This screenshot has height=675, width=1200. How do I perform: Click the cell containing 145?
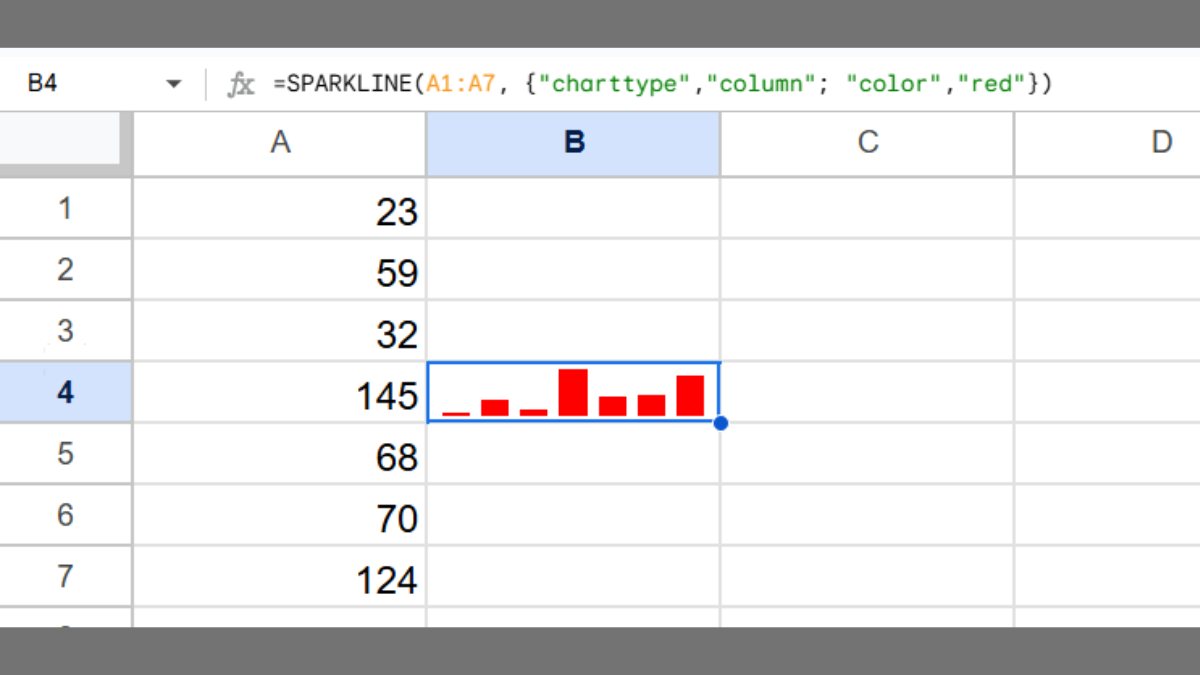(x=280, y=392)
